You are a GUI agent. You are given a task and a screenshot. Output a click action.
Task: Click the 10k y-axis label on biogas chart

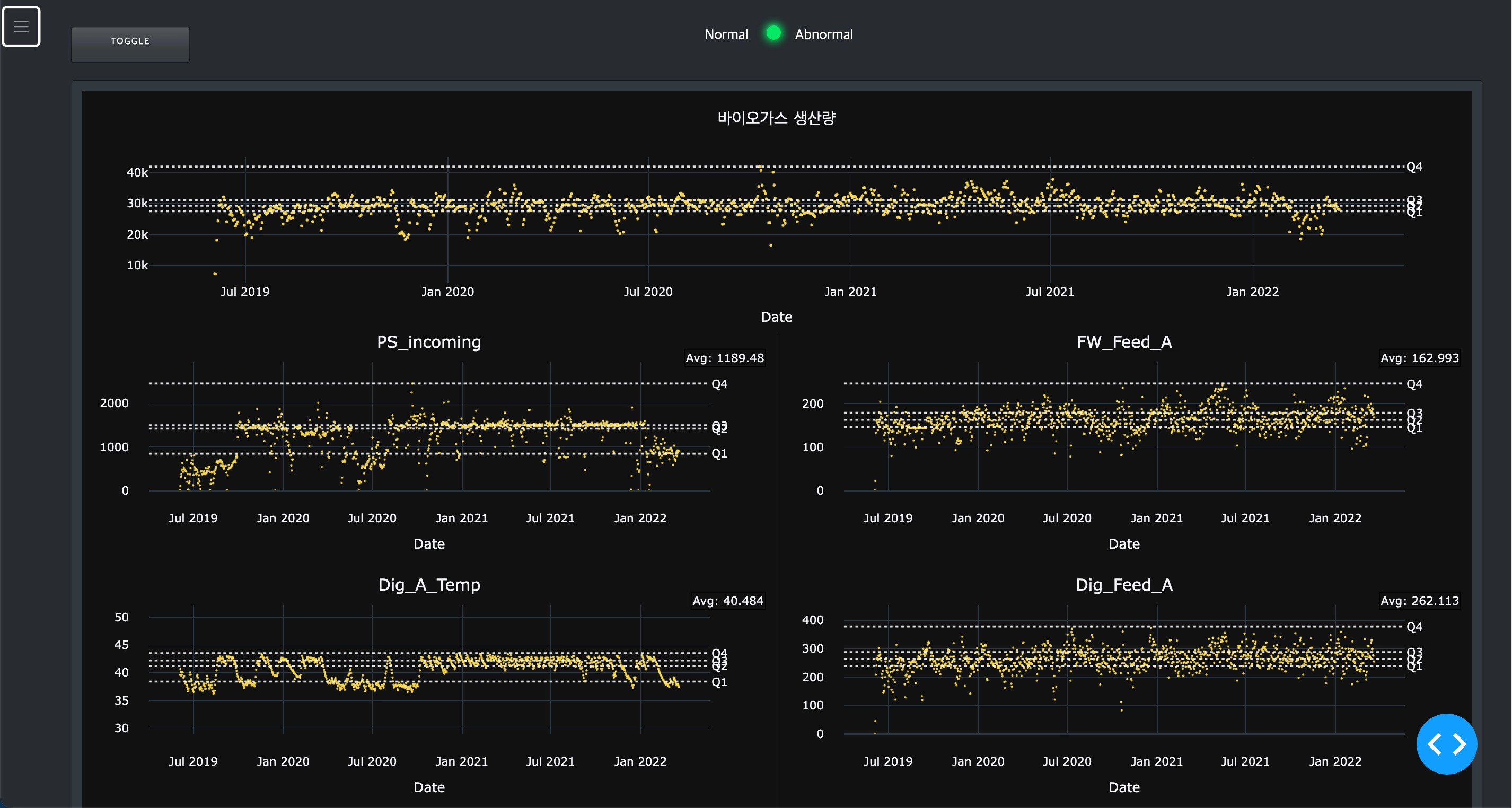click(137, 265)
